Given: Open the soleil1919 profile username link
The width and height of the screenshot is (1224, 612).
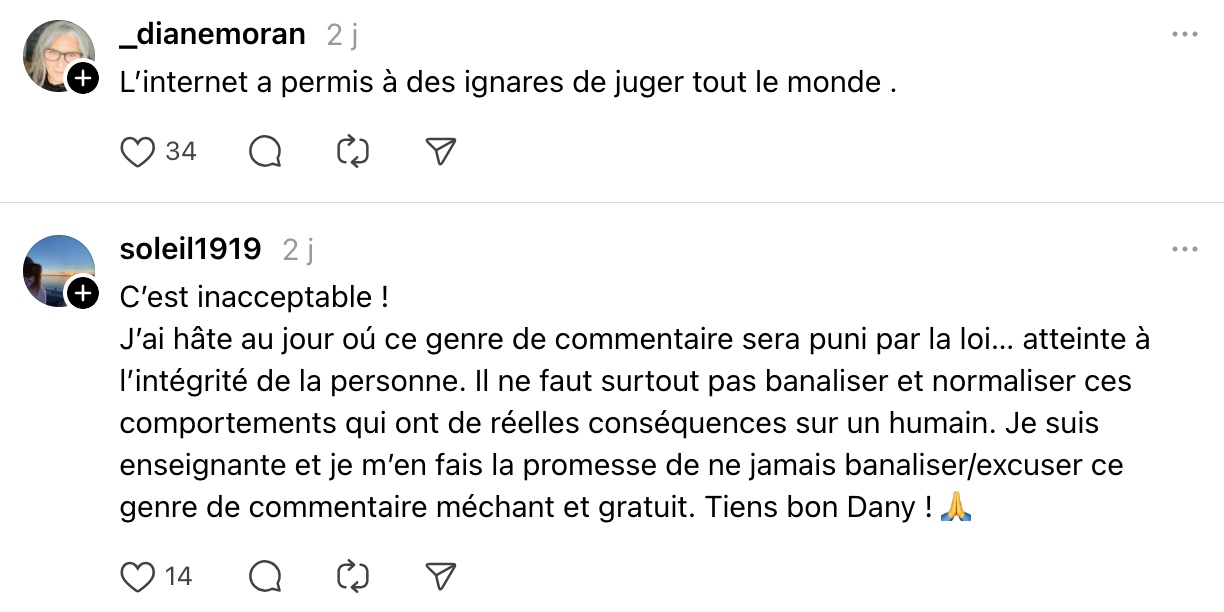Looking at the screenshot, I should pyautogui.click(x=190, y=249).
